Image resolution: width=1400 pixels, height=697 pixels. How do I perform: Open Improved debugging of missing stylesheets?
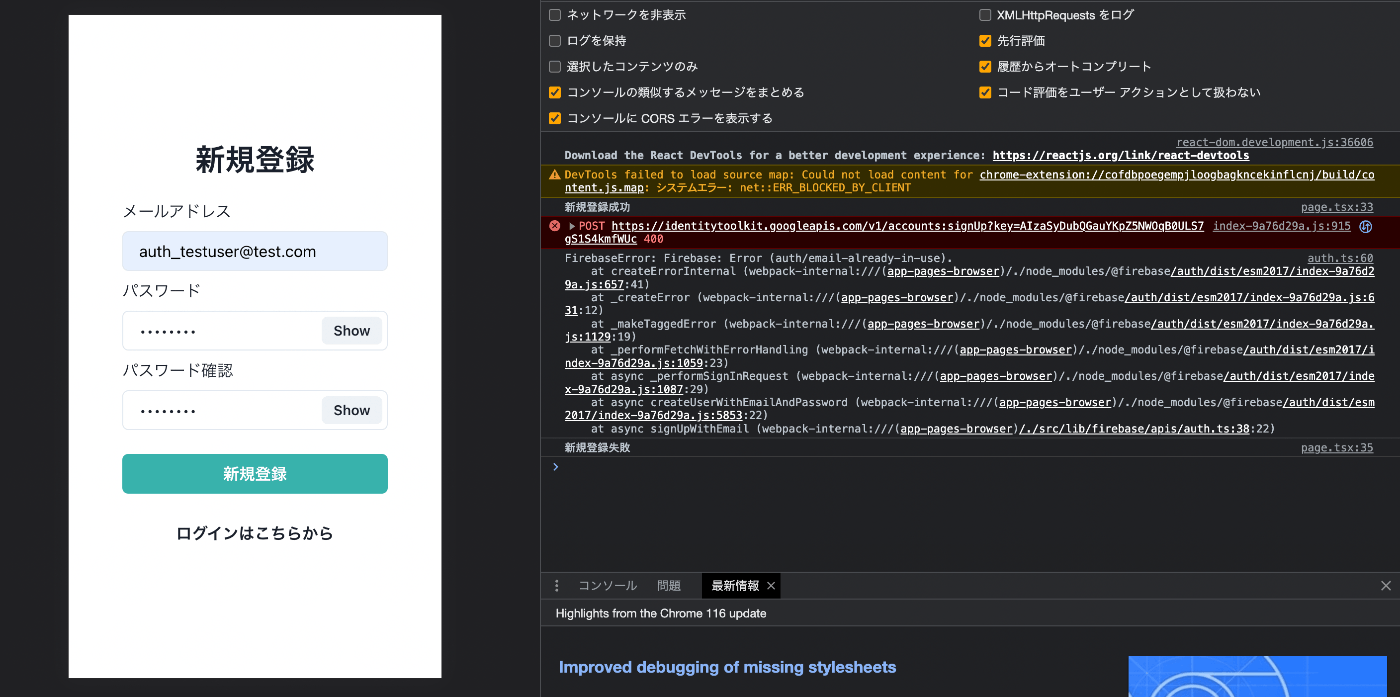click(x=727, y=667)
